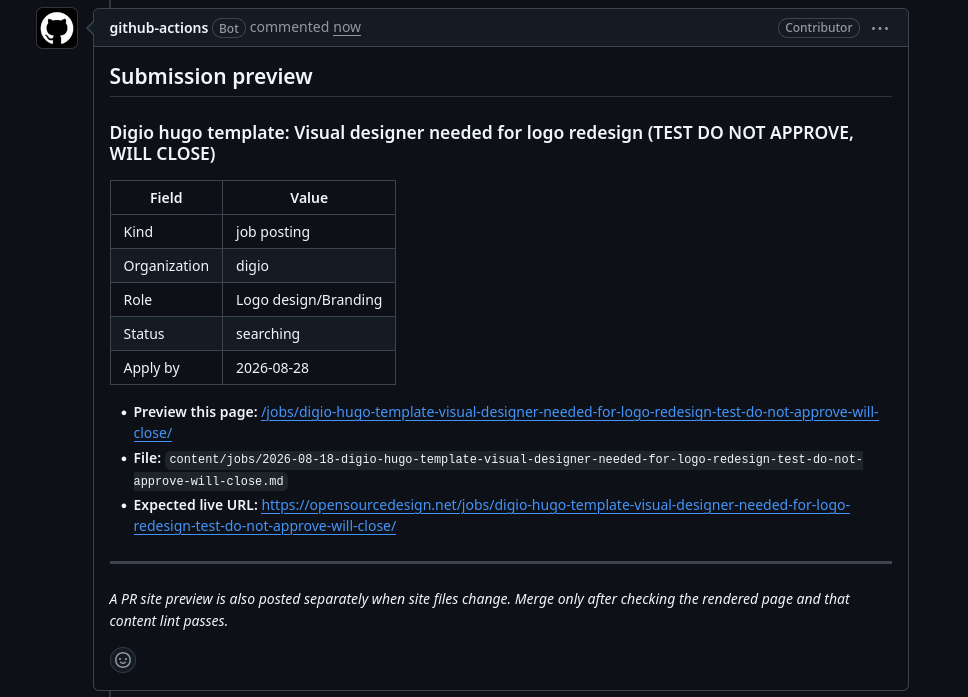
Task: Select the Digio hugo template job title heading
Action: (x=482, y=143)
